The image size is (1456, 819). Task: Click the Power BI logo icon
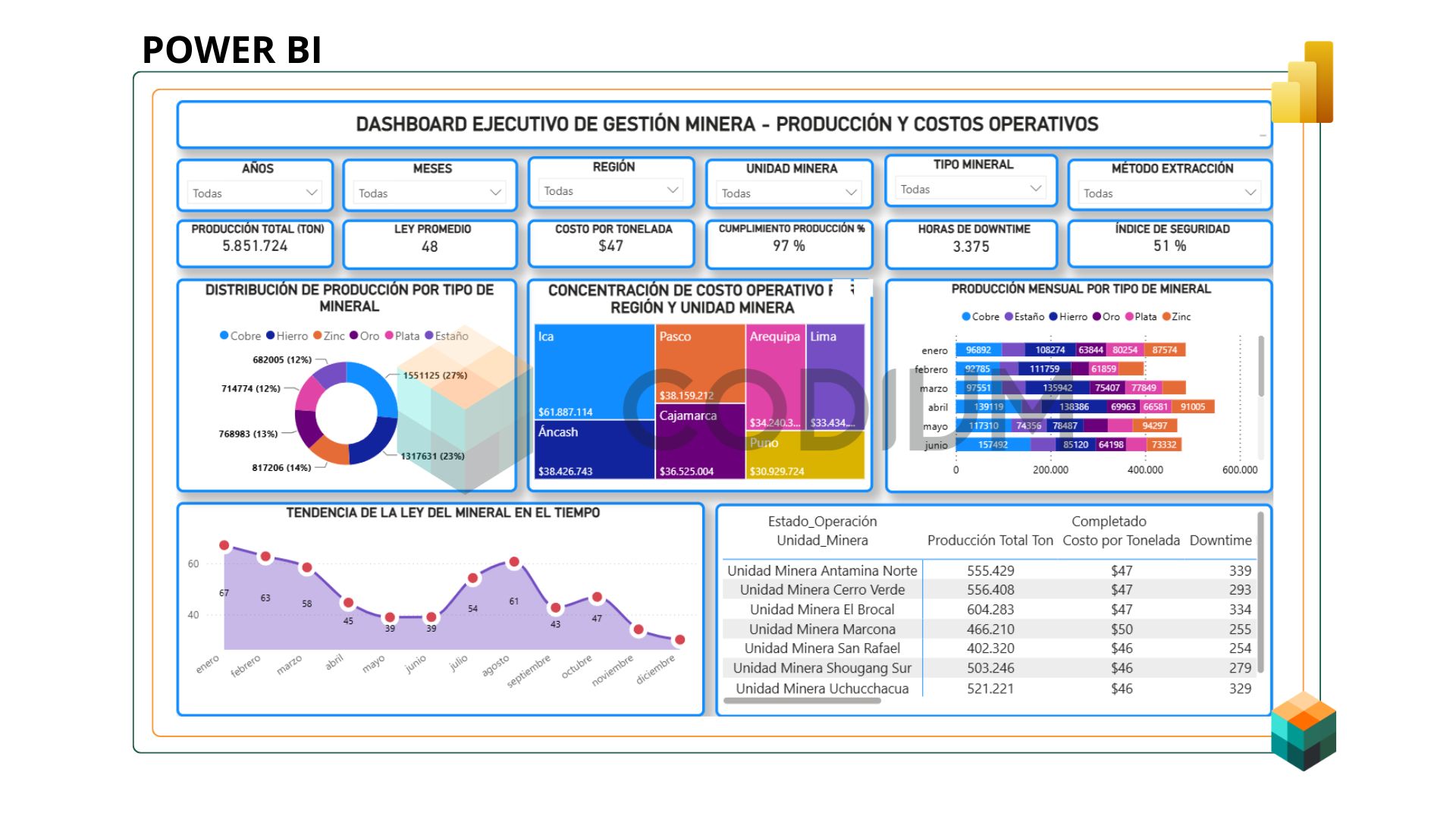pos(1302,82)
